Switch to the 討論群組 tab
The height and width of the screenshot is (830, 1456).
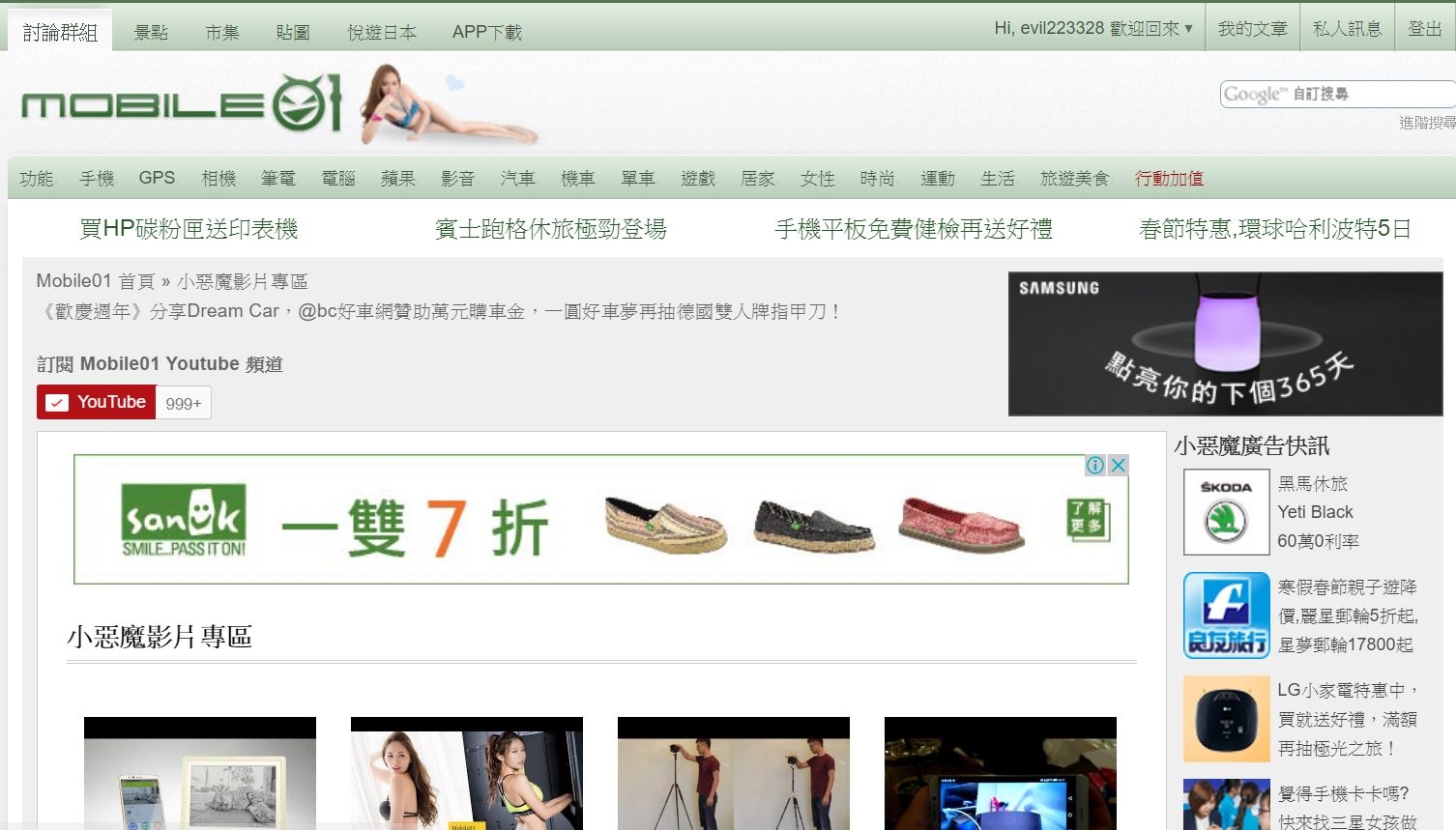click(60, 32)
